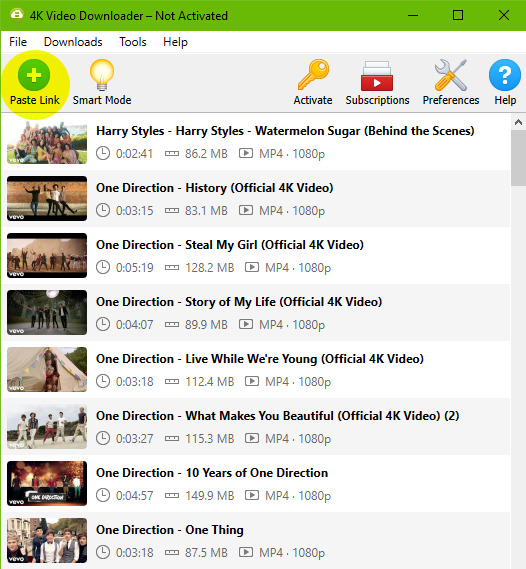
Task: Click the clock icon beside 0:03:15
Action: (x=103, y=210)
